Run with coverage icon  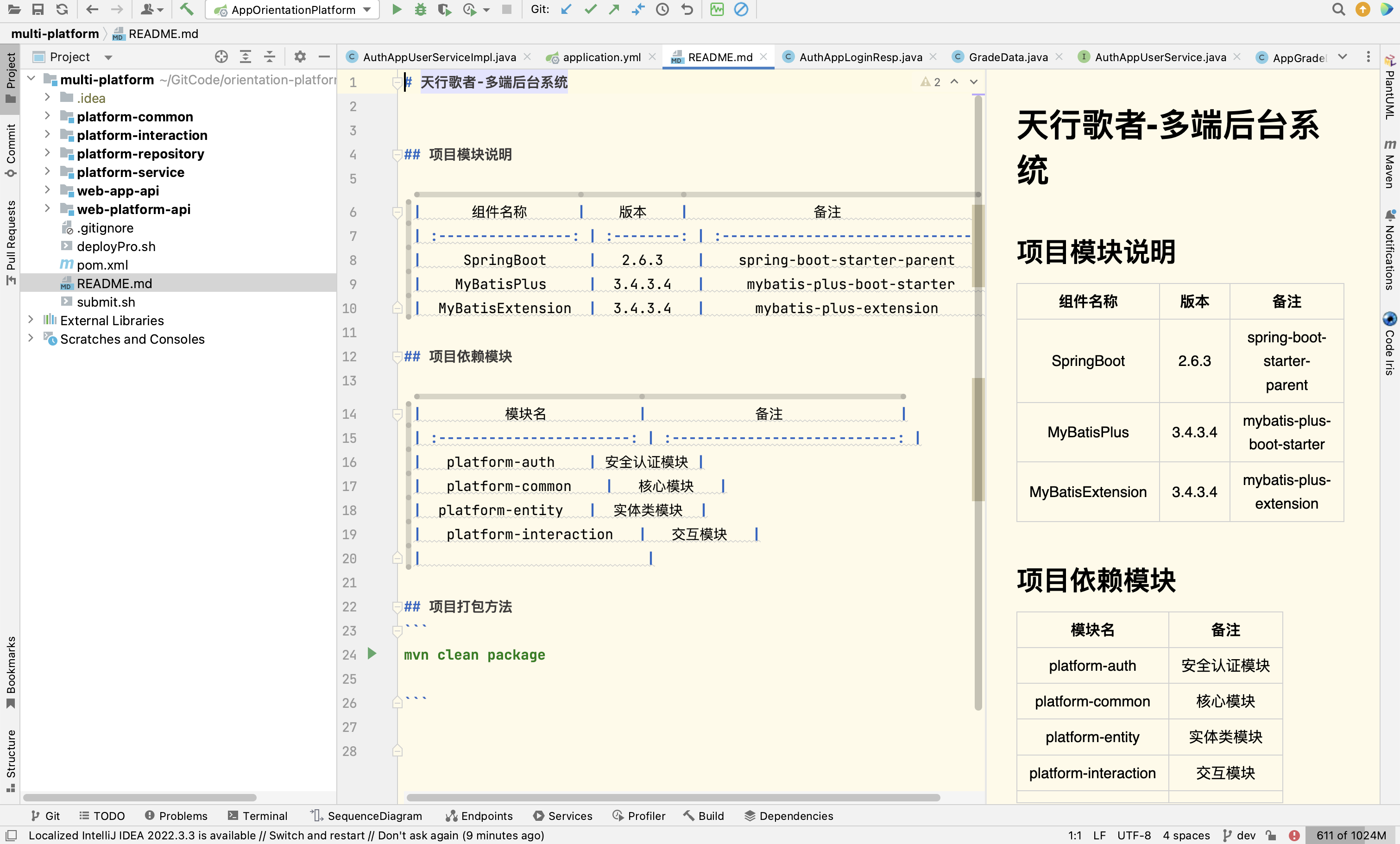click(x=444, y=9)
